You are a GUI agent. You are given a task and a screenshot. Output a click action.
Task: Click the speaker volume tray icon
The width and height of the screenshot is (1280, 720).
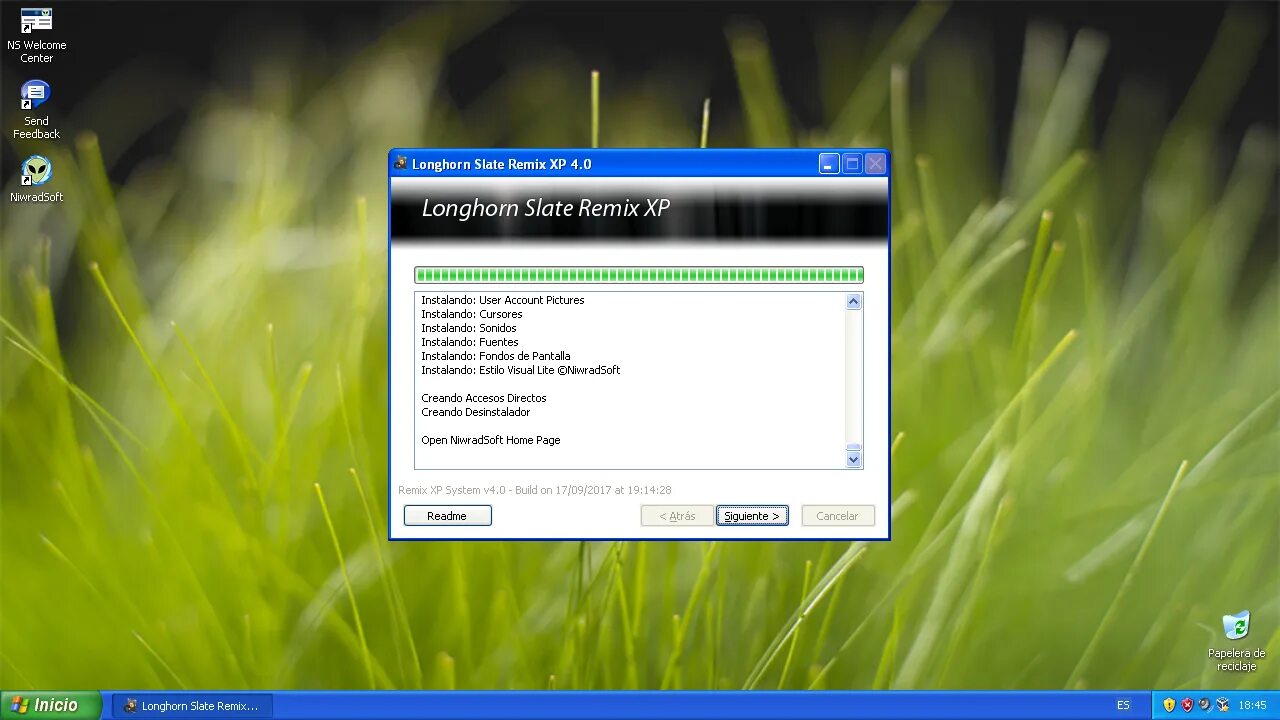point(1205,705)
